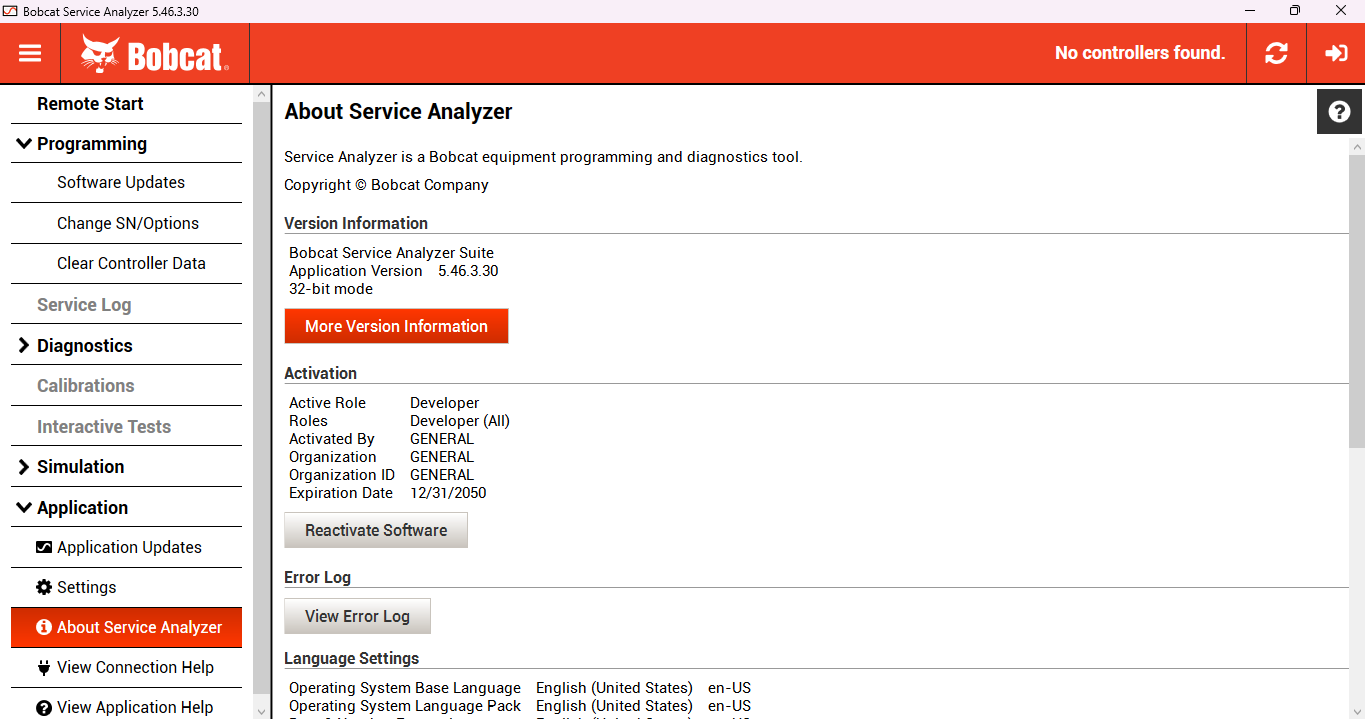Click the Organization ID GENERAL value
Viewport: 1365px width, 719px height.
[x=442, y=475]
